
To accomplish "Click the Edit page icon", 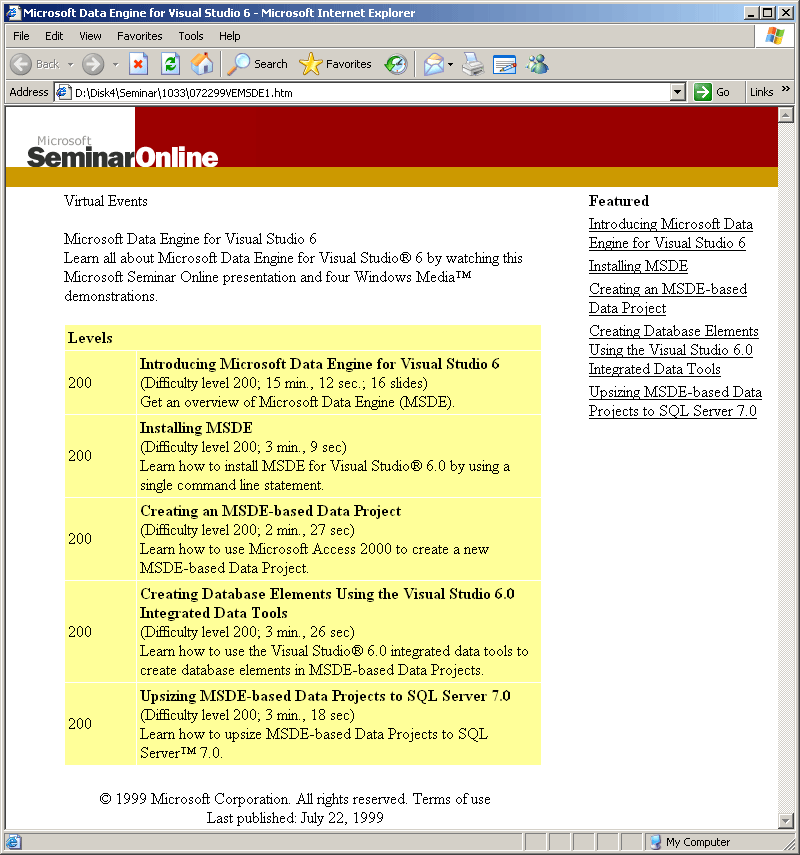I will coord(504,64).
